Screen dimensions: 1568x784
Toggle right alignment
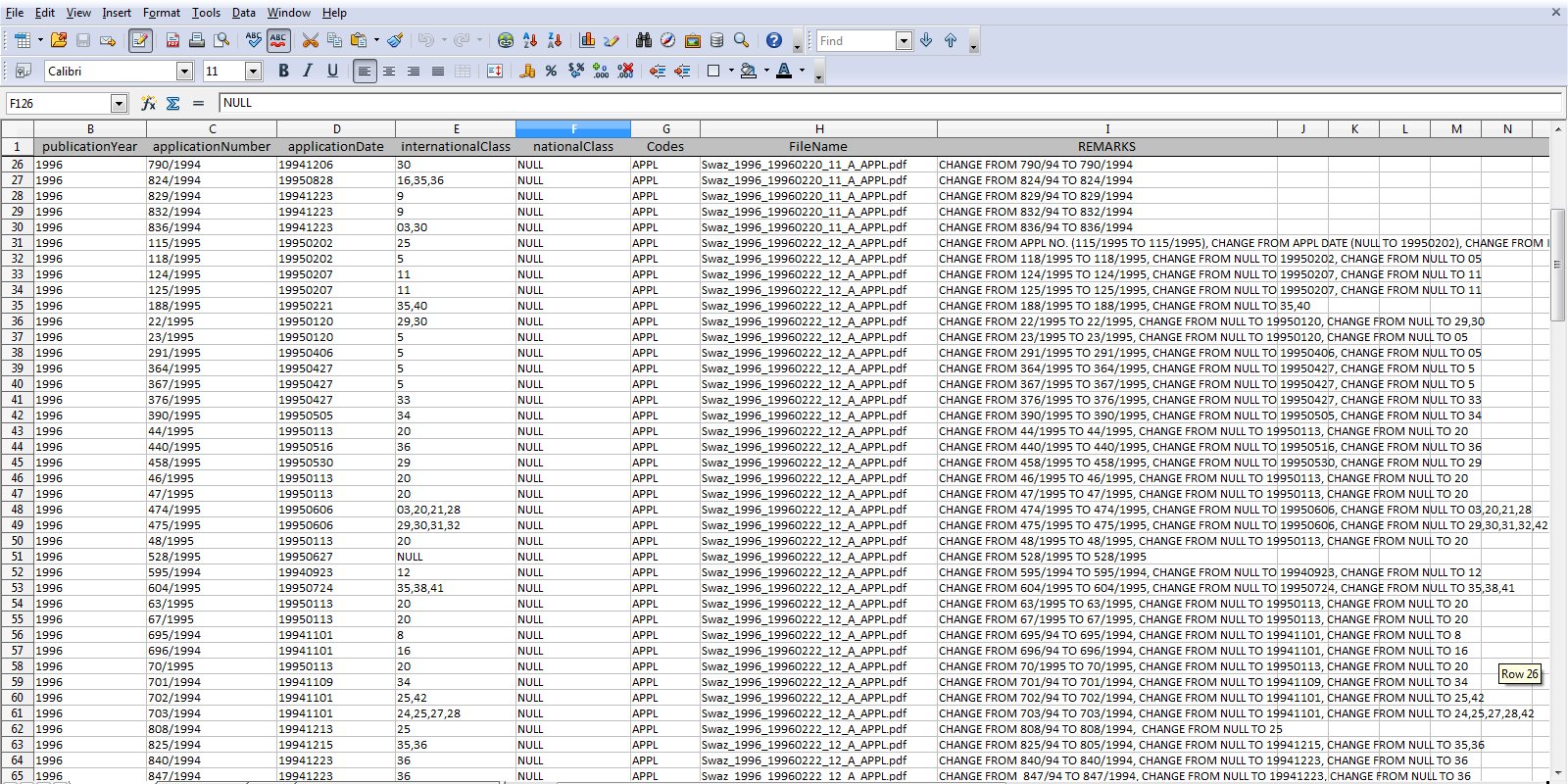point(414,71)
